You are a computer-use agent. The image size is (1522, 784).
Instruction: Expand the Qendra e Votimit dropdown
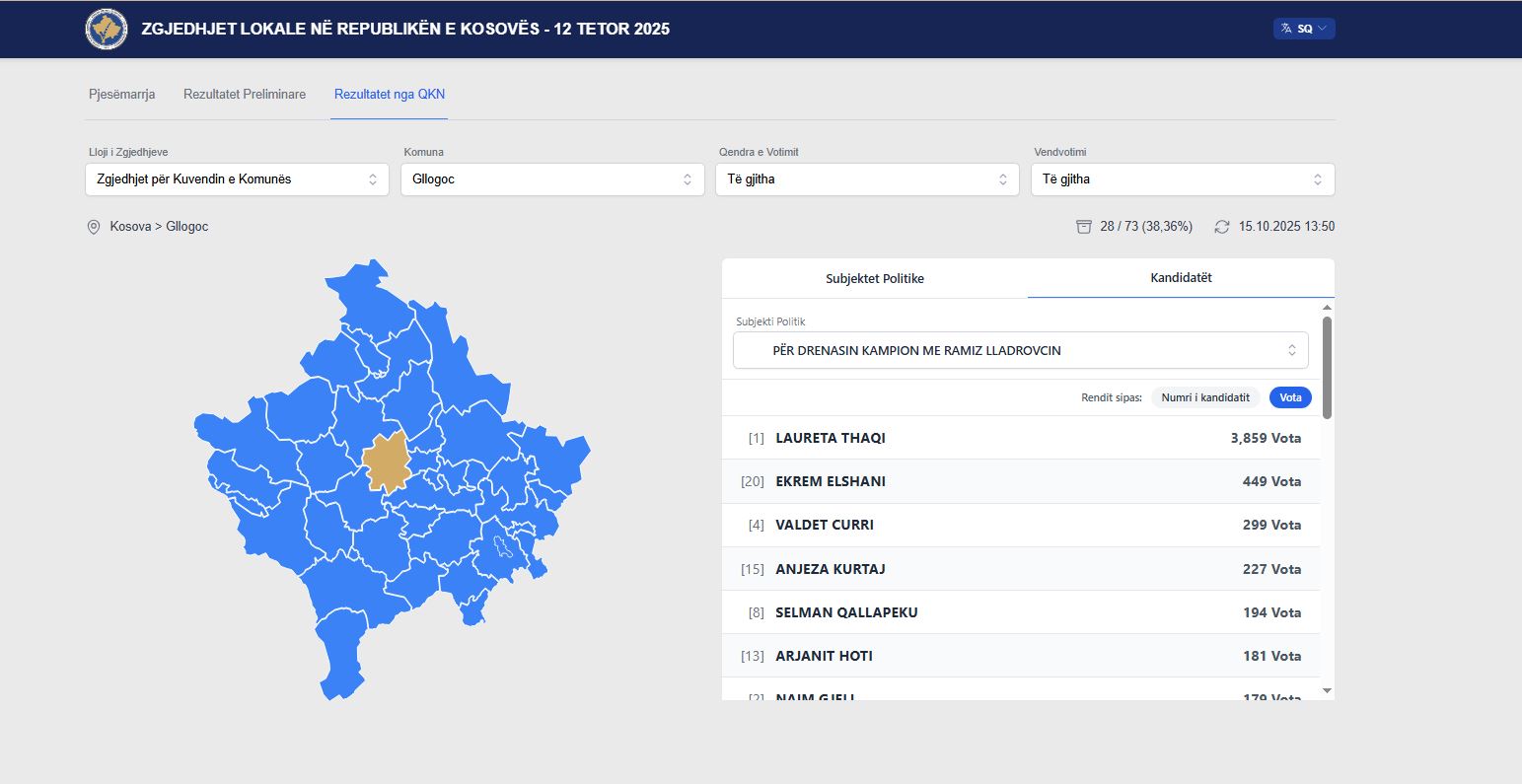click(867, 179)
